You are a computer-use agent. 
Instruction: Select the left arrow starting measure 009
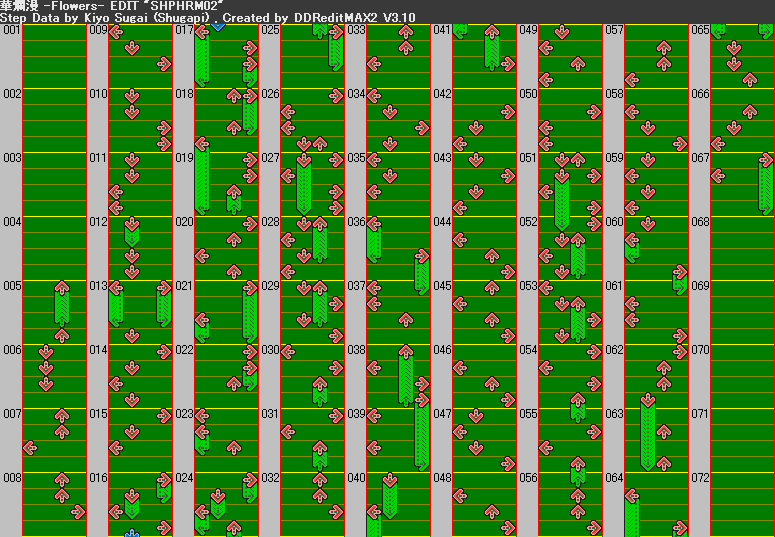[115, 31]
